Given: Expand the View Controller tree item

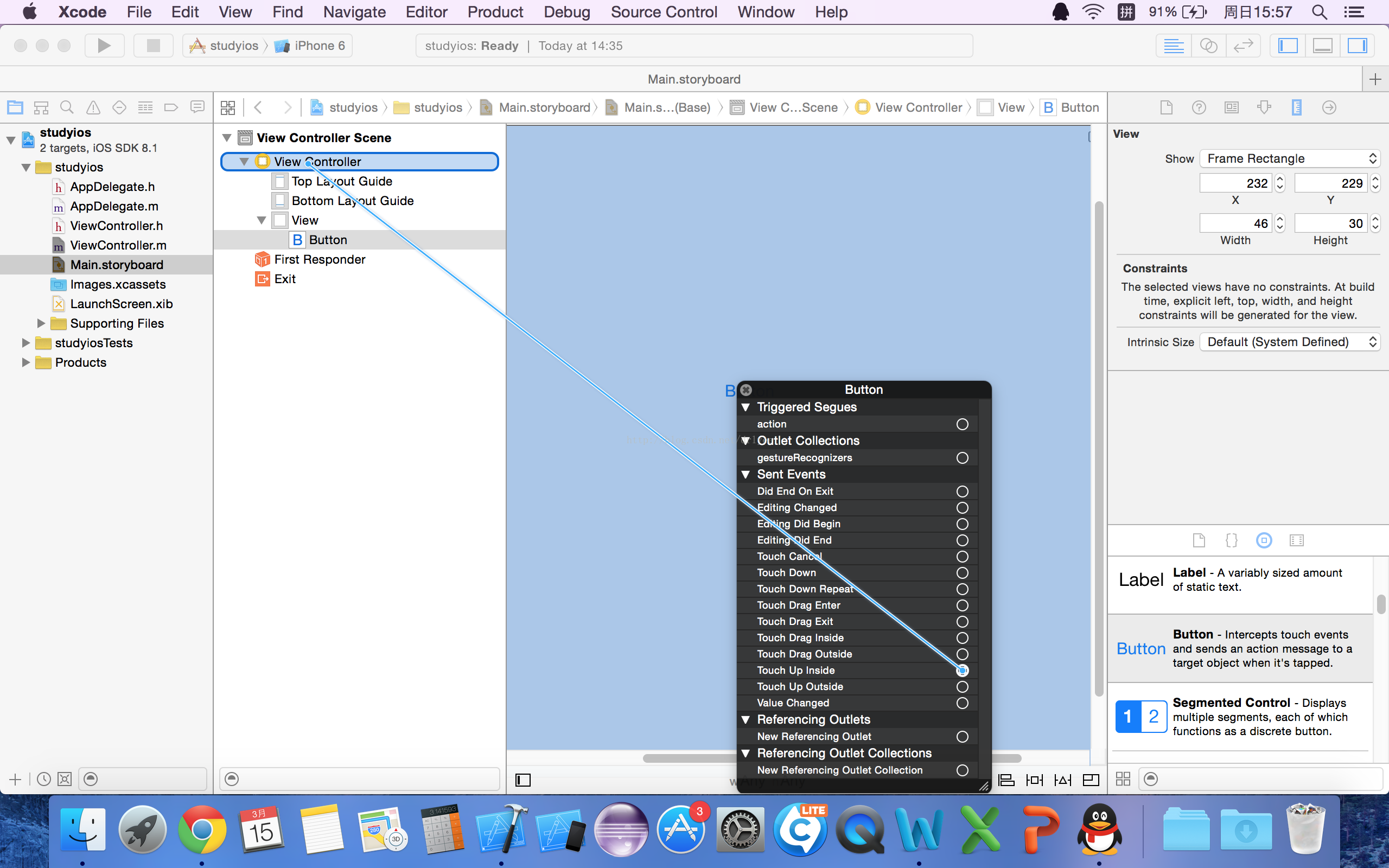Looking at the screenshot, I should tap(244, 161).
